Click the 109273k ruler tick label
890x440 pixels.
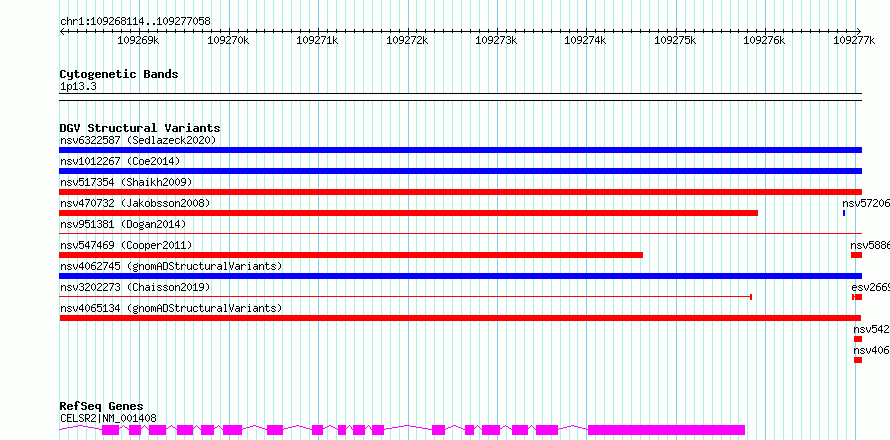tap(496, 40)
